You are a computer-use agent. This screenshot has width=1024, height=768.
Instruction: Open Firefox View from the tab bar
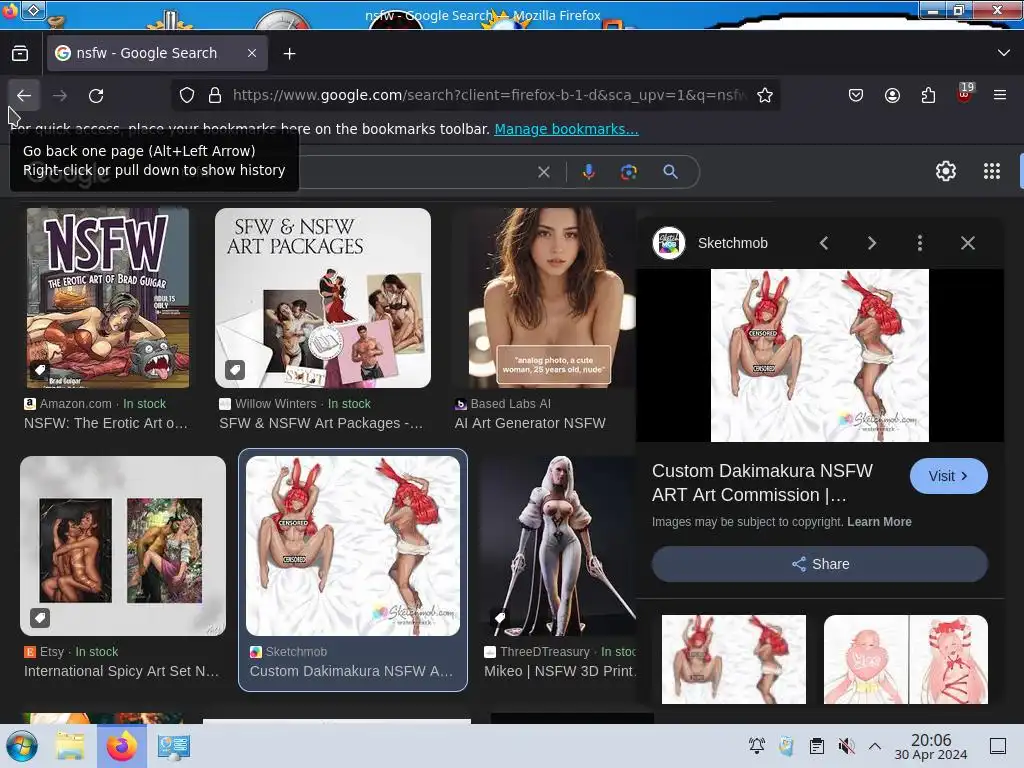(x=20, y=54)
